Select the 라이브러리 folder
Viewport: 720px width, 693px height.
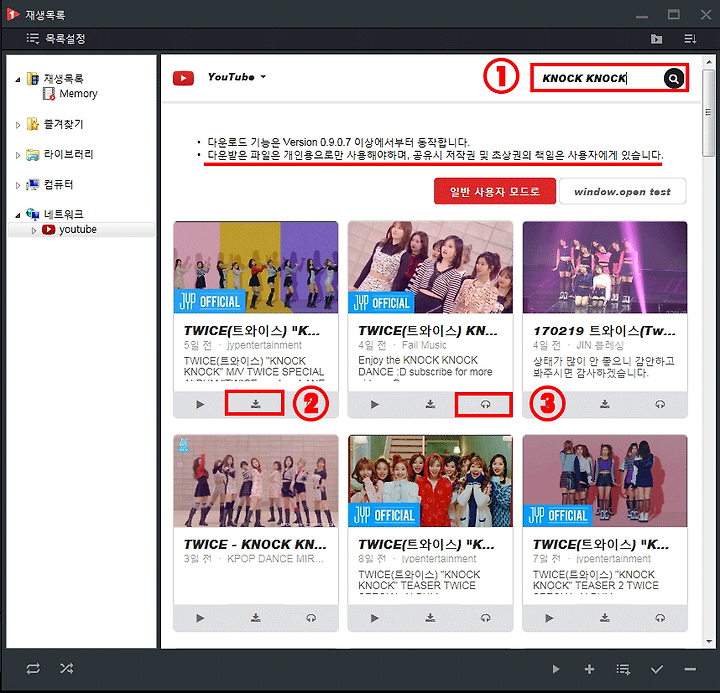[68, 154]
